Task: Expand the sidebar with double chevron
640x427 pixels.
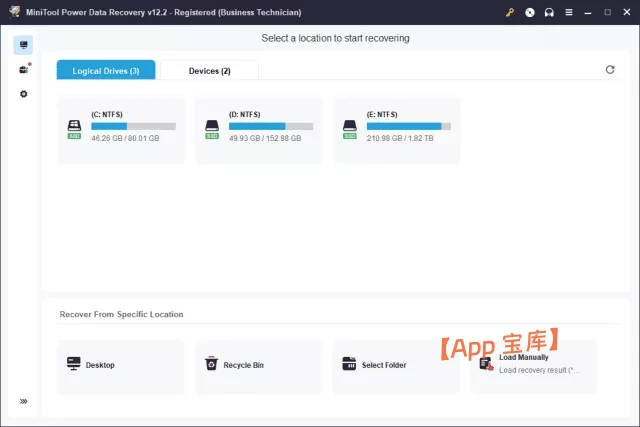Action: (x=23, y=401)
